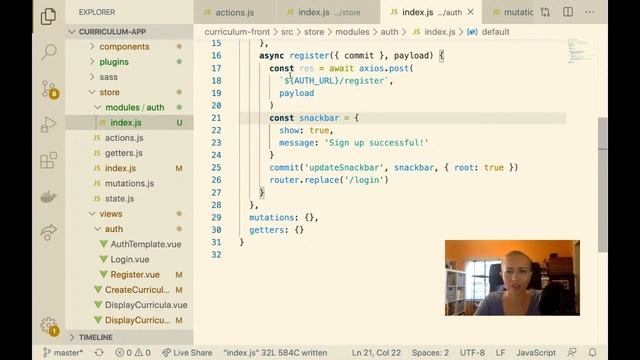Open the feedback icon in status bar
640x360 pixels.
tap(572, 353)
